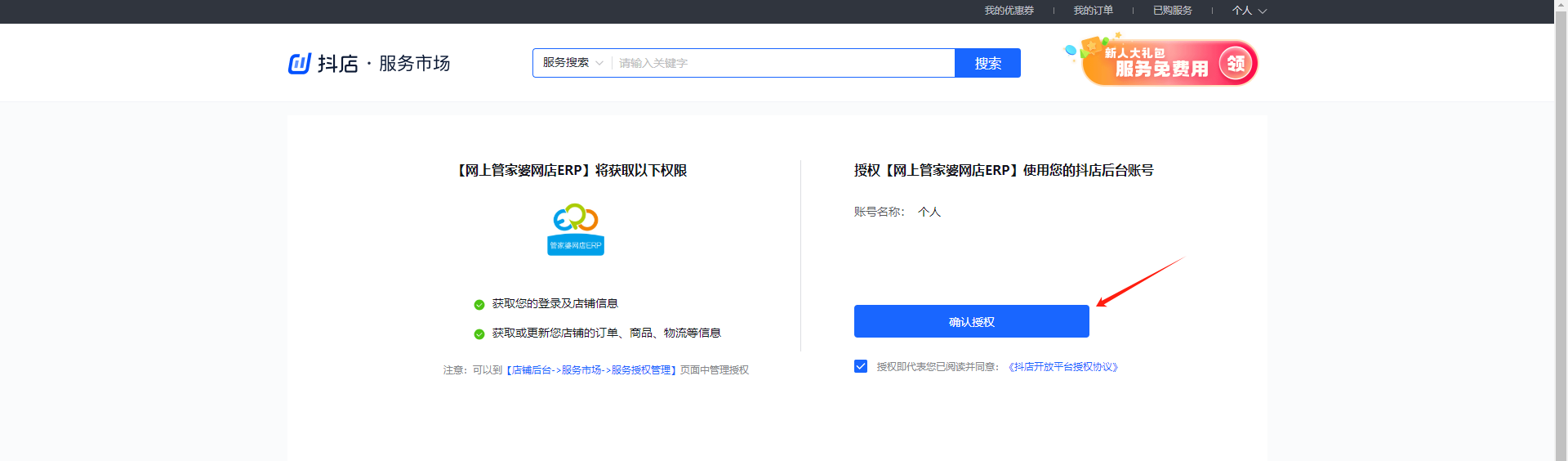The image size is (1568, 461).
Task: Click 获取您的登录及店铺信息 permission text
Action: click(555, 304)
